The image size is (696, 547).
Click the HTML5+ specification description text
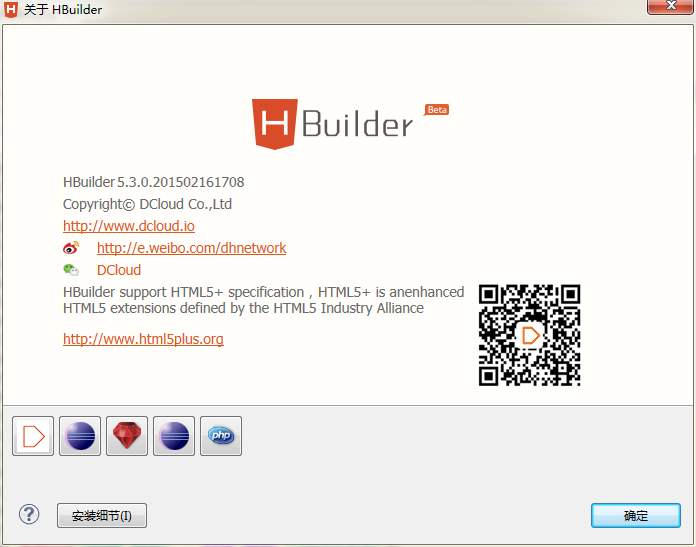[264, 300]
